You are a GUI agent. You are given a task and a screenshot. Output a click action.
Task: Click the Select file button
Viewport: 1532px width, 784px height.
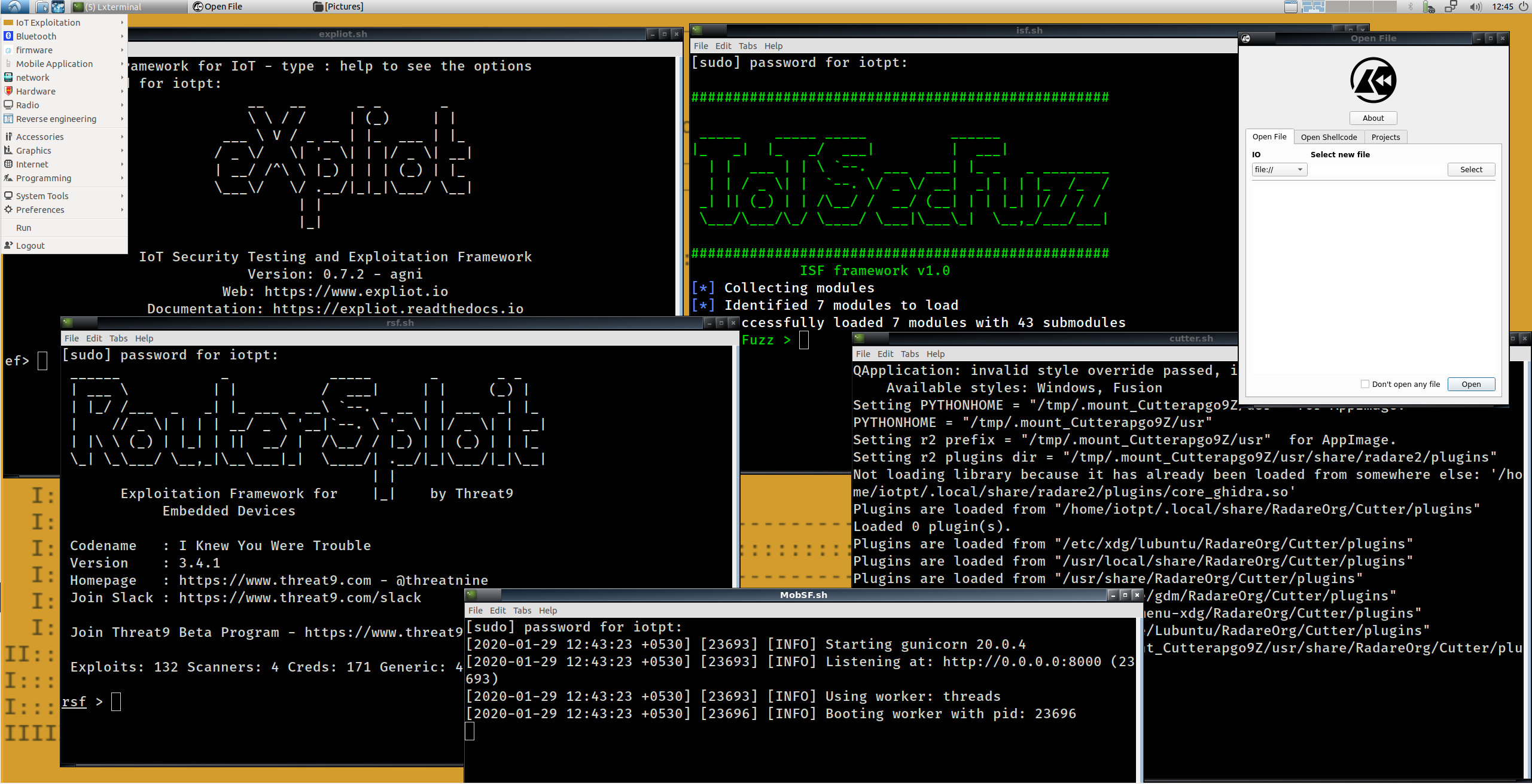coord(1471,170)
